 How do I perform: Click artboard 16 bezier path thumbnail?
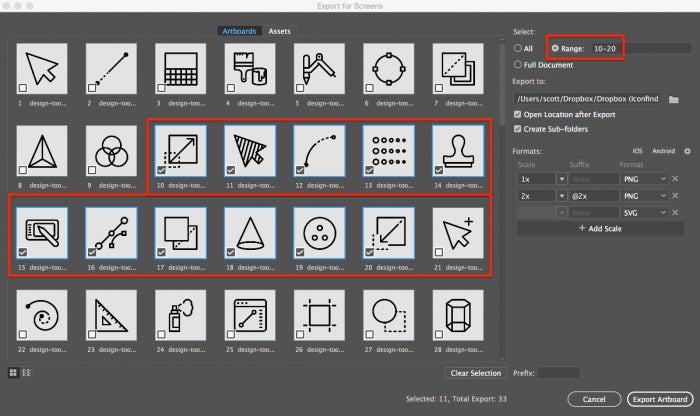[x=111, y=233]
